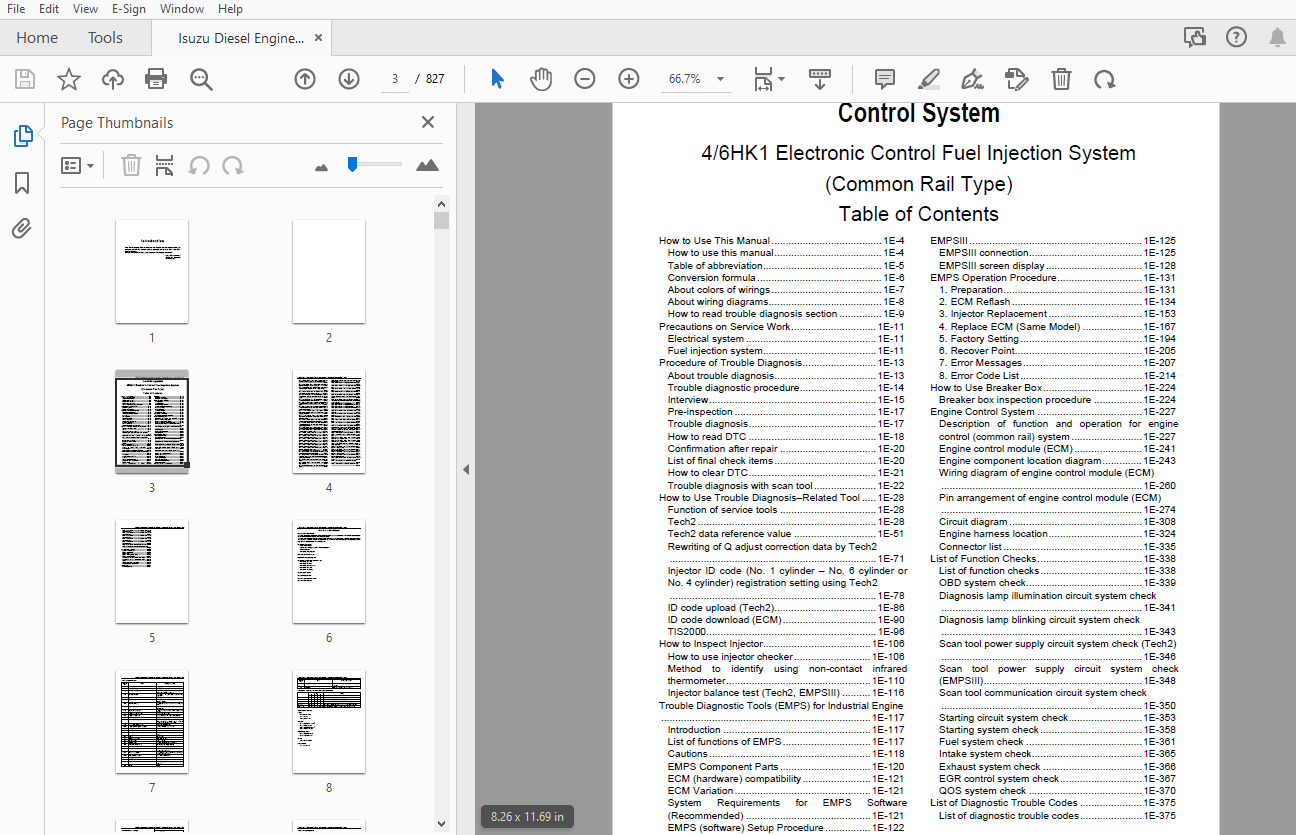Delete selected thumbnail page trash icon
The width and height of the screenshot is (1296, 835).
pyautogui.click(x=131, y=165)
